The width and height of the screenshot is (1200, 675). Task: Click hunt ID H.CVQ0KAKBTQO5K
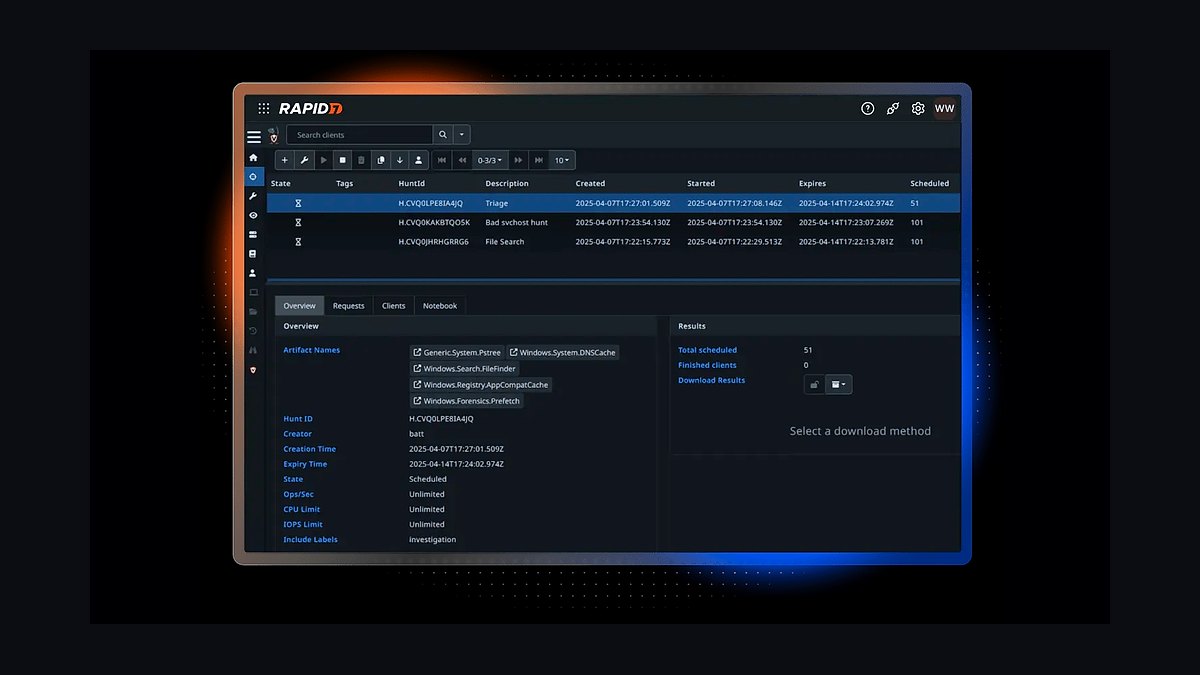[x=434, y=222]
